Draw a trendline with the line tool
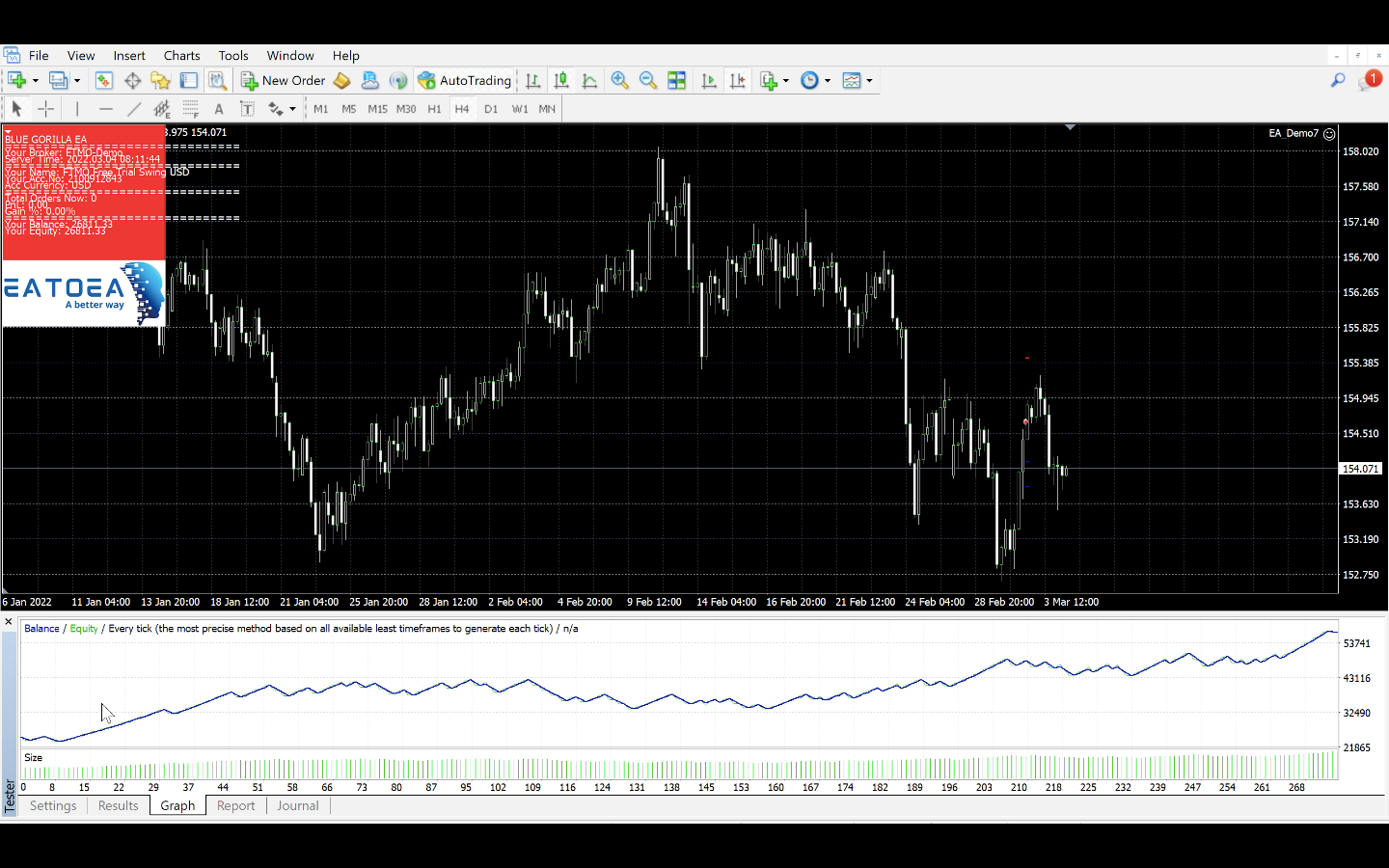Image resolution: width=1389 pixels, height=868 pixels. [x=134, y=109]
